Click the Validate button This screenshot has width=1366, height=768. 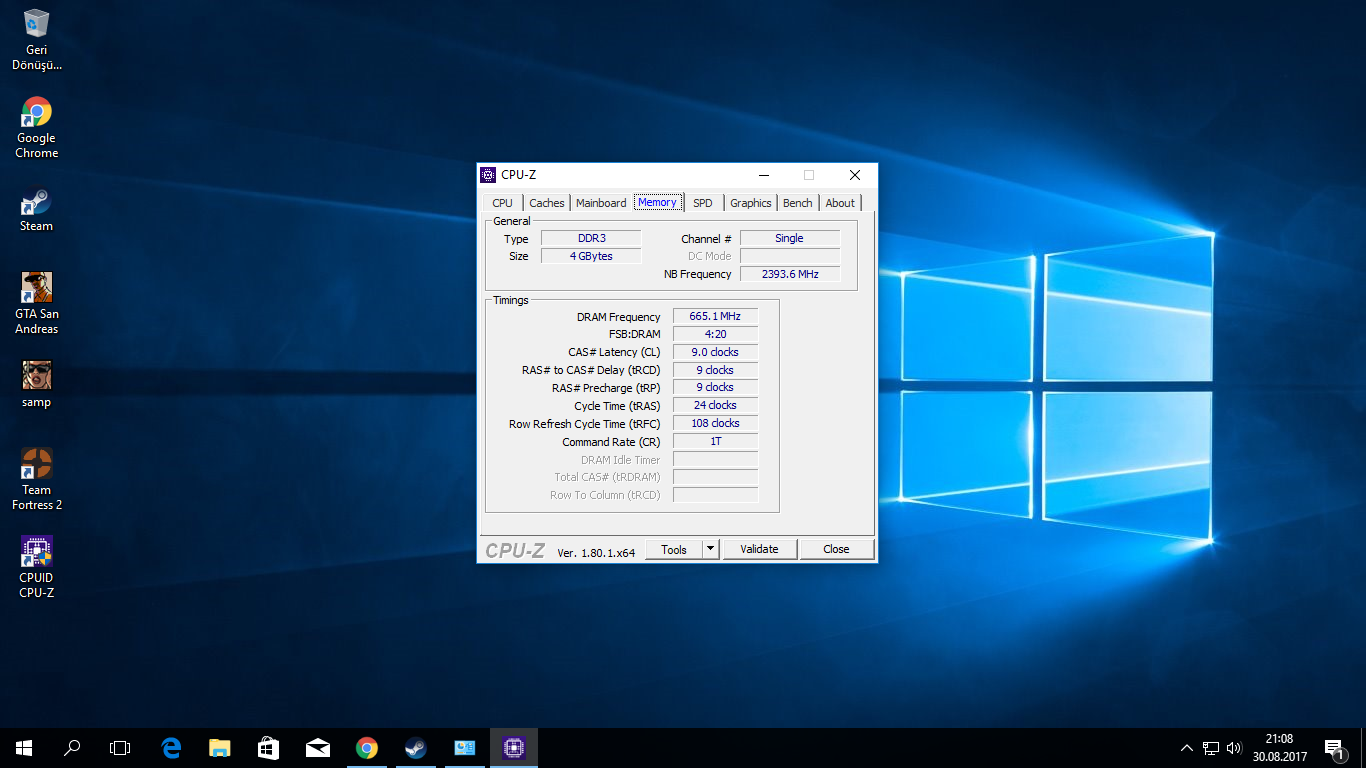(x=759, y=549)
